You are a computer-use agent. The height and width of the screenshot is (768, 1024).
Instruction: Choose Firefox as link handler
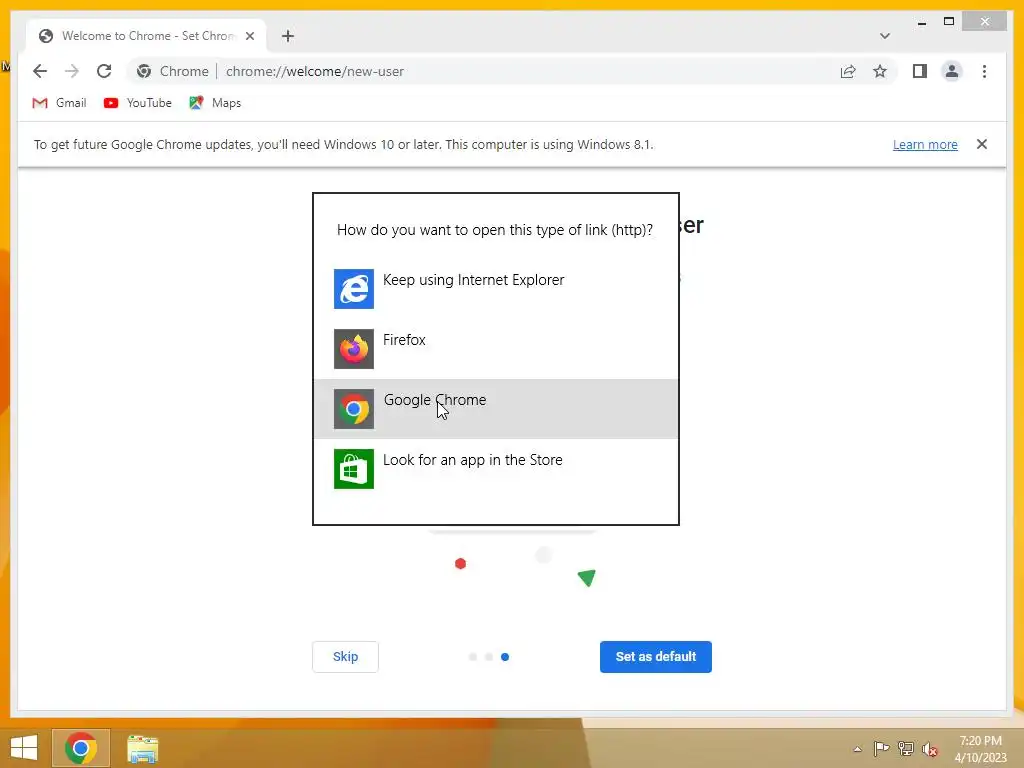(496, 349)
